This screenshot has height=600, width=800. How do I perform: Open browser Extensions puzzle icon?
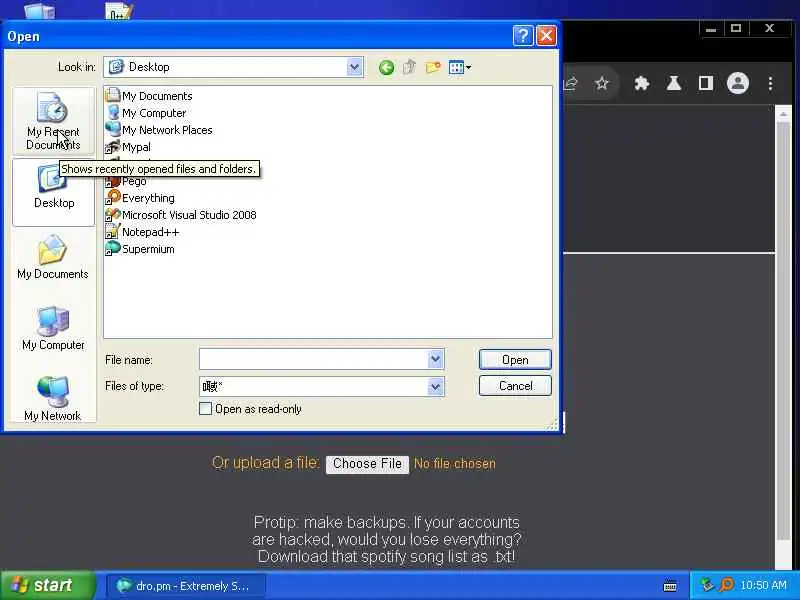pyautogui.click(x=641, y=83)
